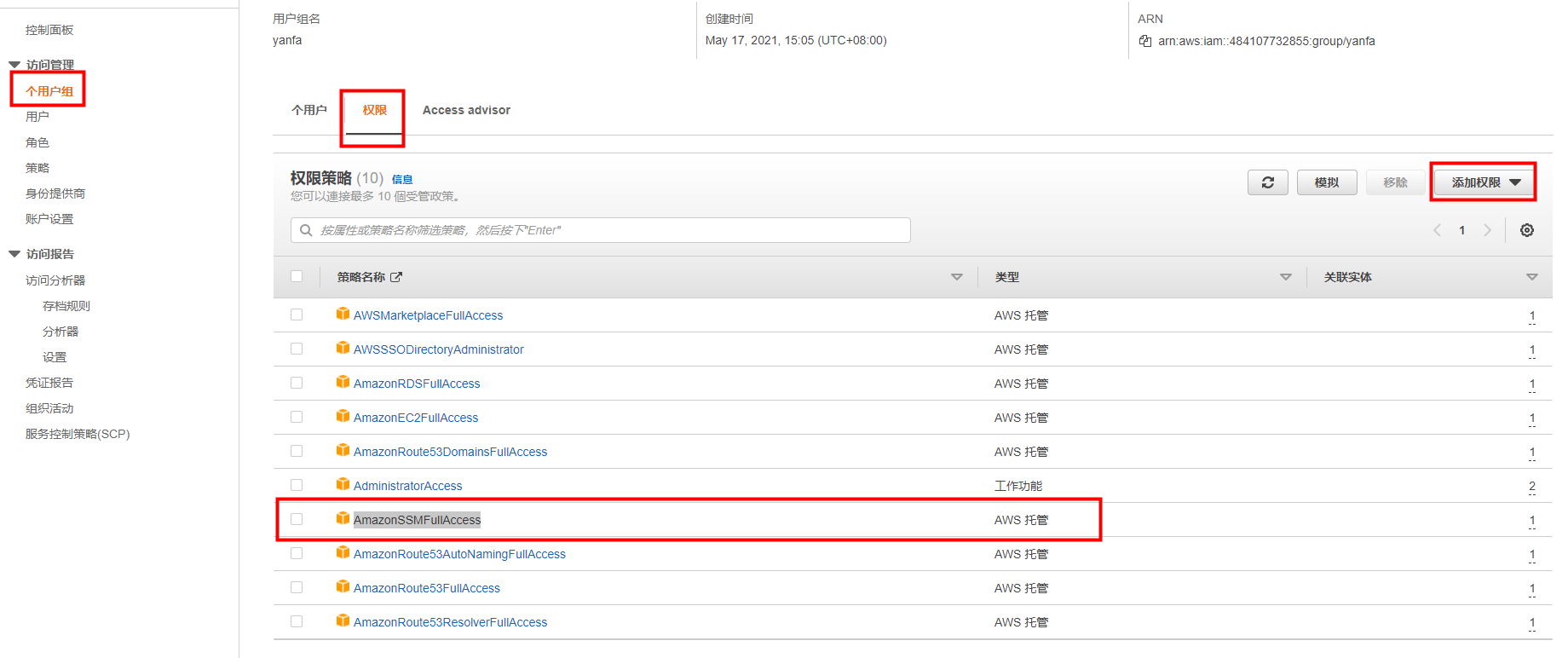This screenshot has width=1568, height=658.
Task: Click the policy icon for AdministratorAccess
Action: pyautogui.click(x=343, y=484)
